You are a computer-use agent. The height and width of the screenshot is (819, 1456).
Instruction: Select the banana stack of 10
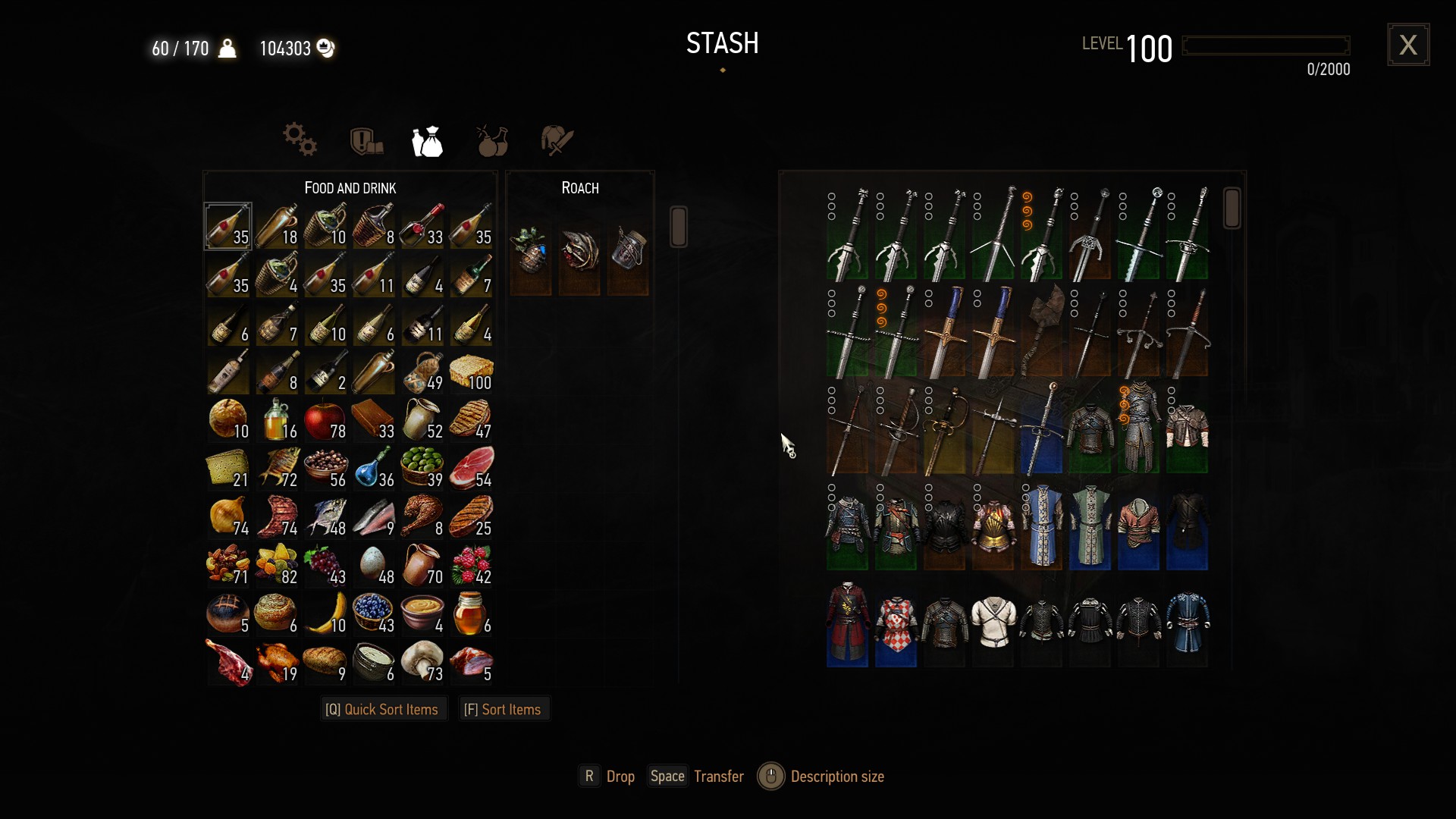[325, 613]
